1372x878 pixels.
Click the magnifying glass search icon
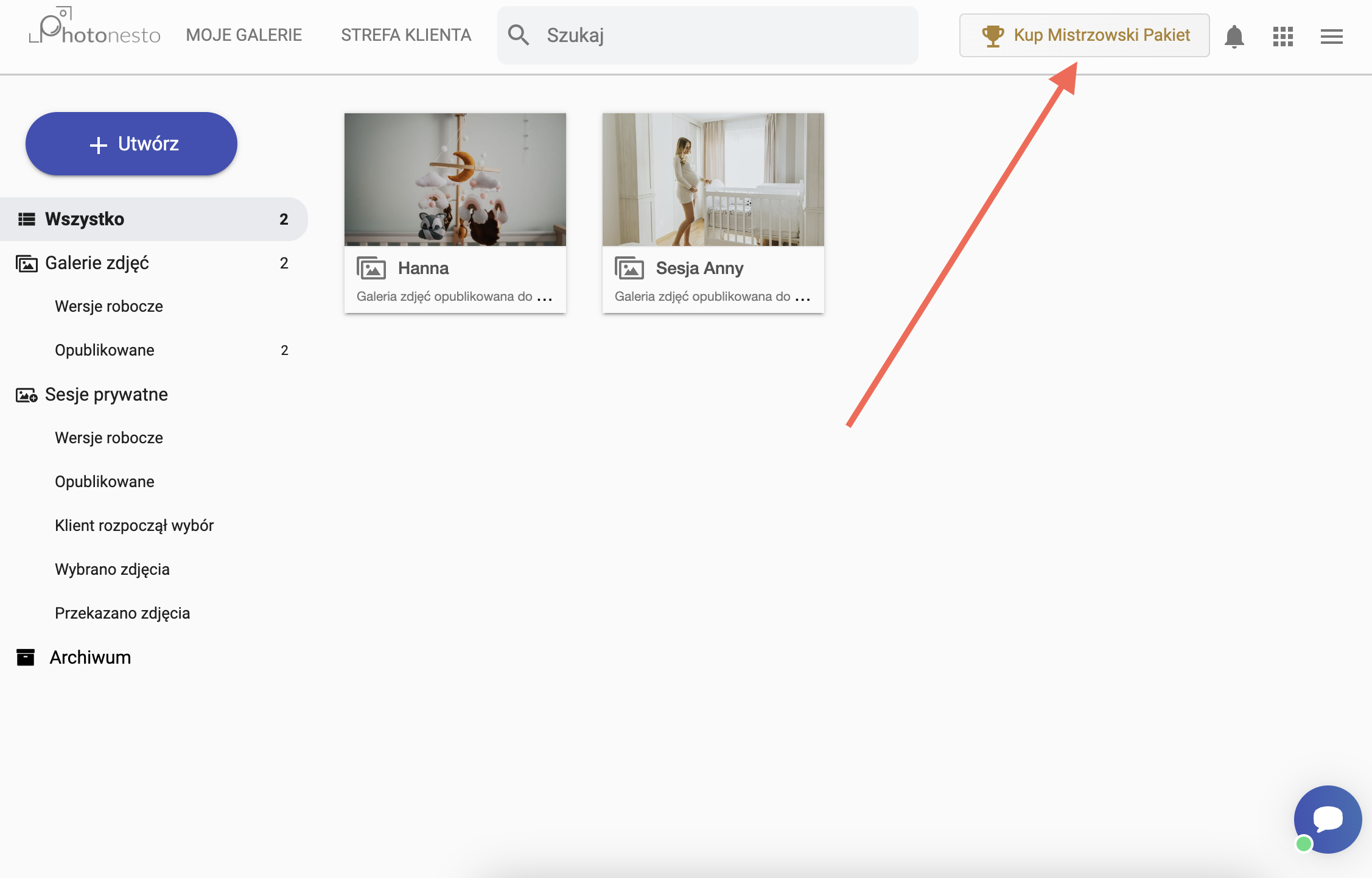519,35
